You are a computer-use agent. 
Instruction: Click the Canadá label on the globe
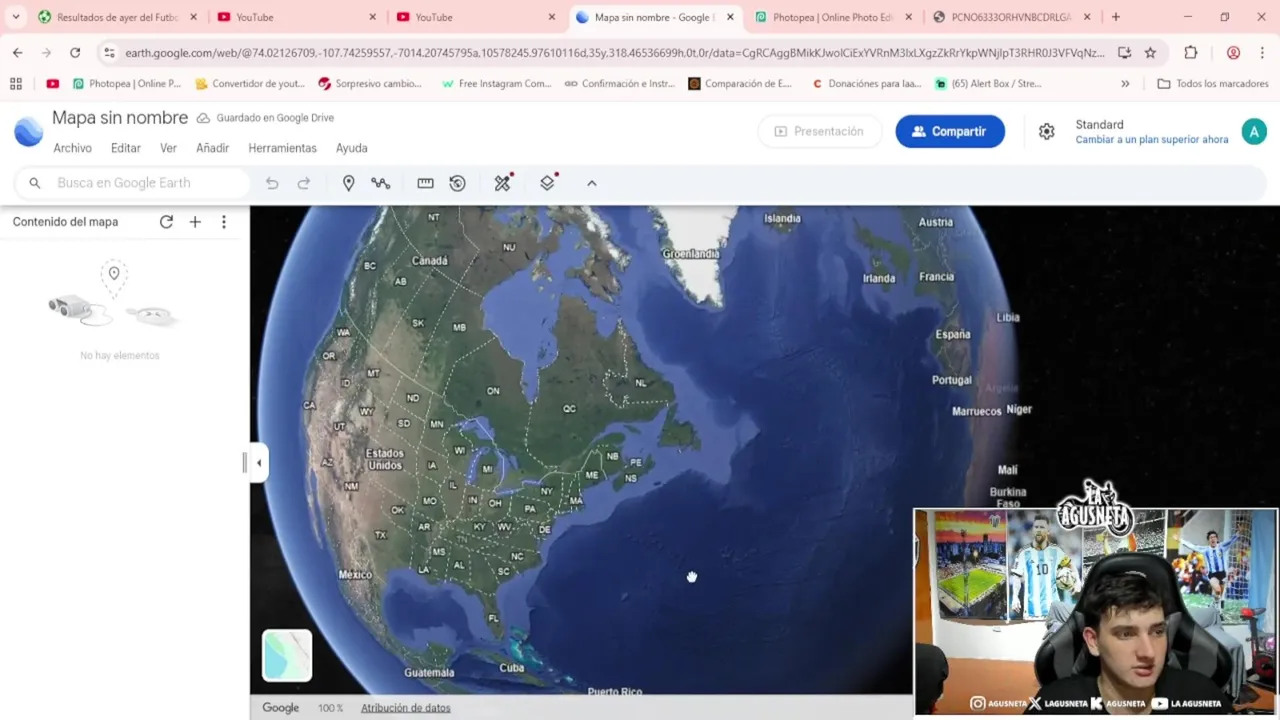point(430,261)
